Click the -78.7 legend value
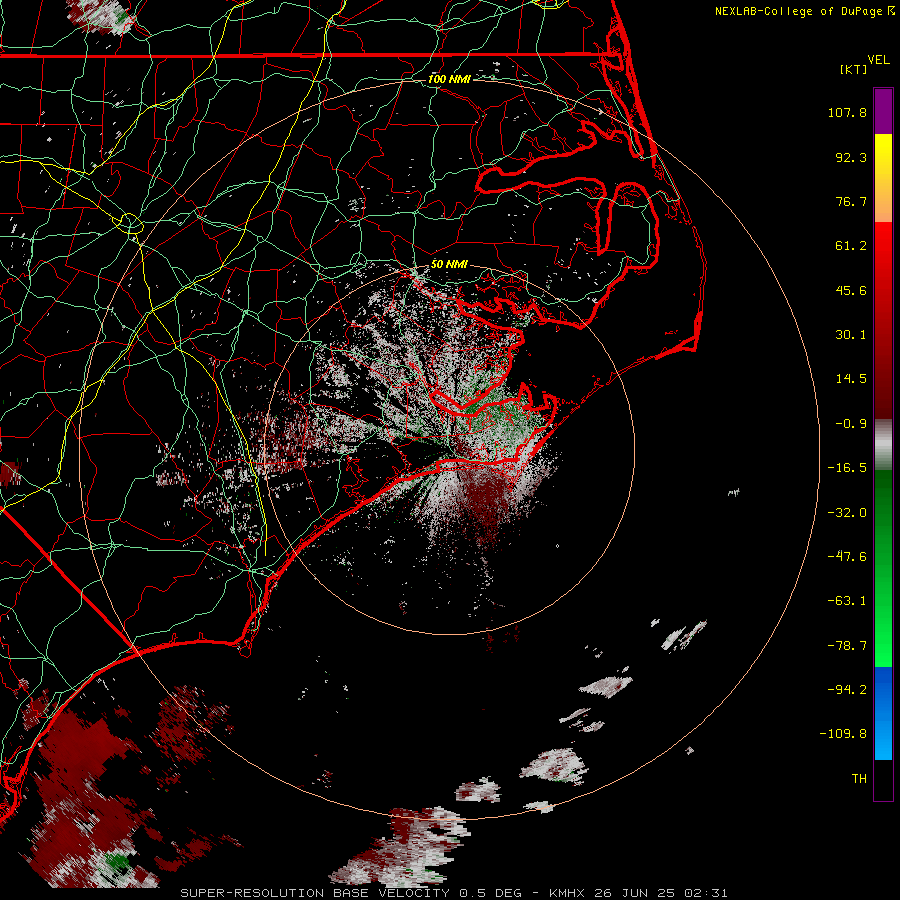This screenshot has width=900, height=900. point(847,645)
